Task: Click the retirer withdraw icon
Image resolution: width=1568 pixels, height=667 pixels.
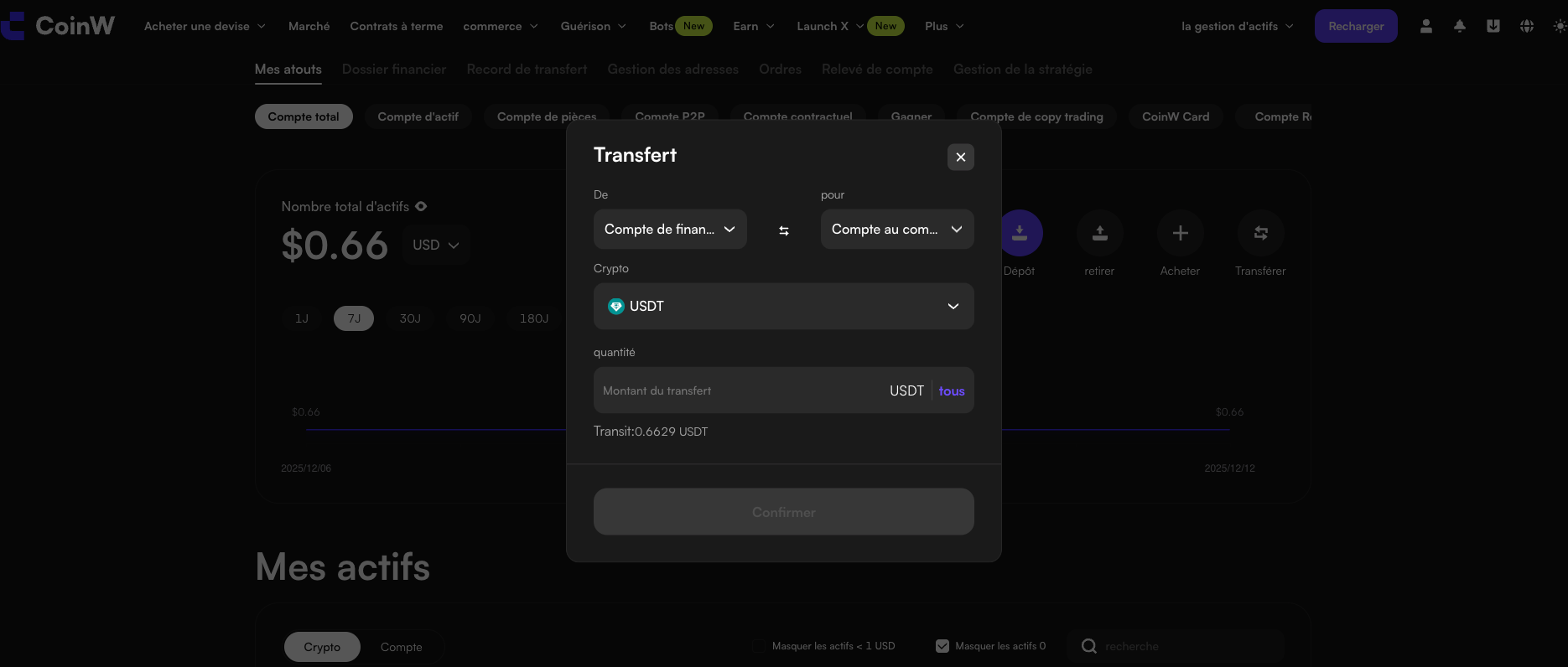Action: (1100, 233)
